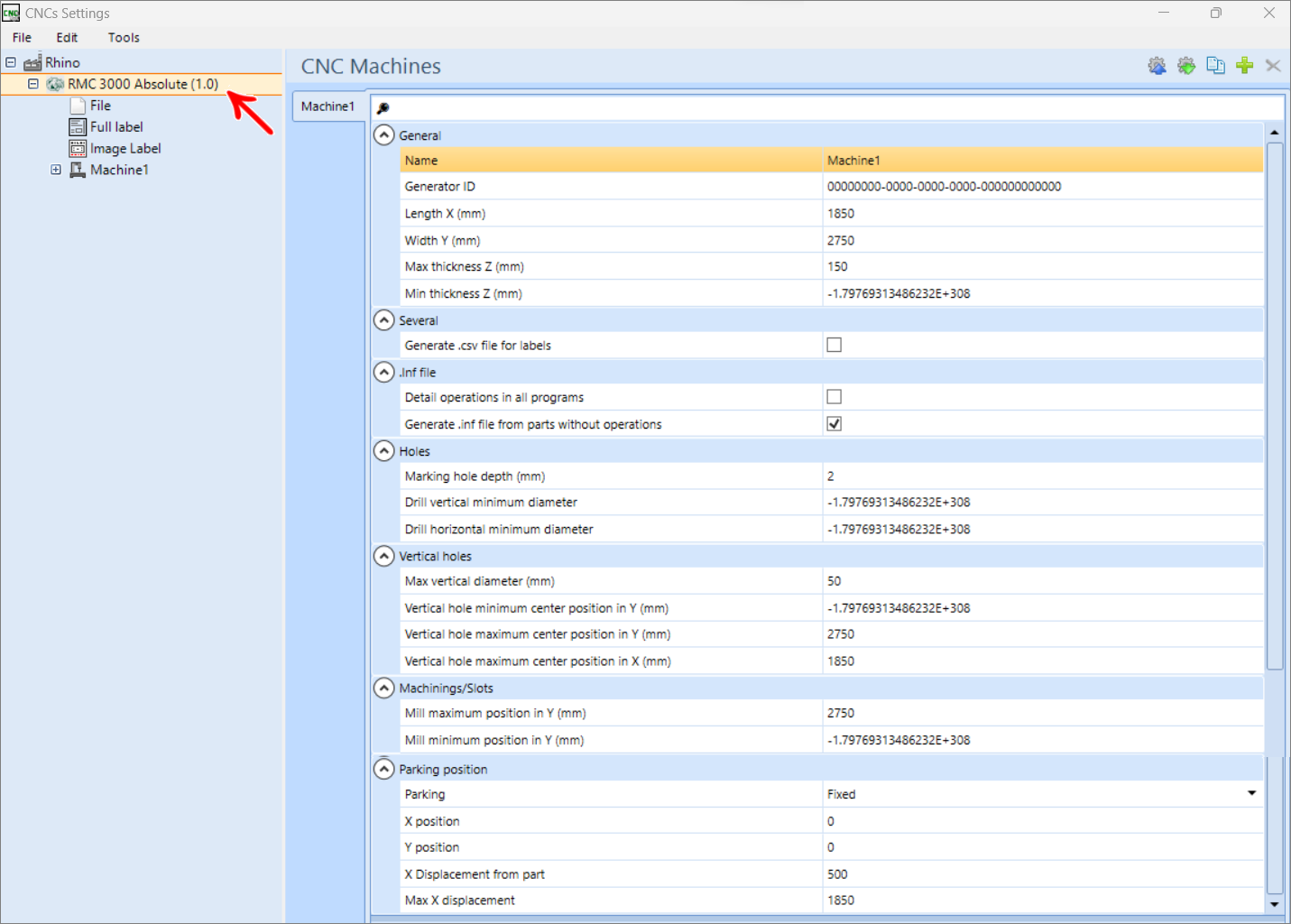Add a new machine with green plus

pyautogui.click(x=1245, y=66)
